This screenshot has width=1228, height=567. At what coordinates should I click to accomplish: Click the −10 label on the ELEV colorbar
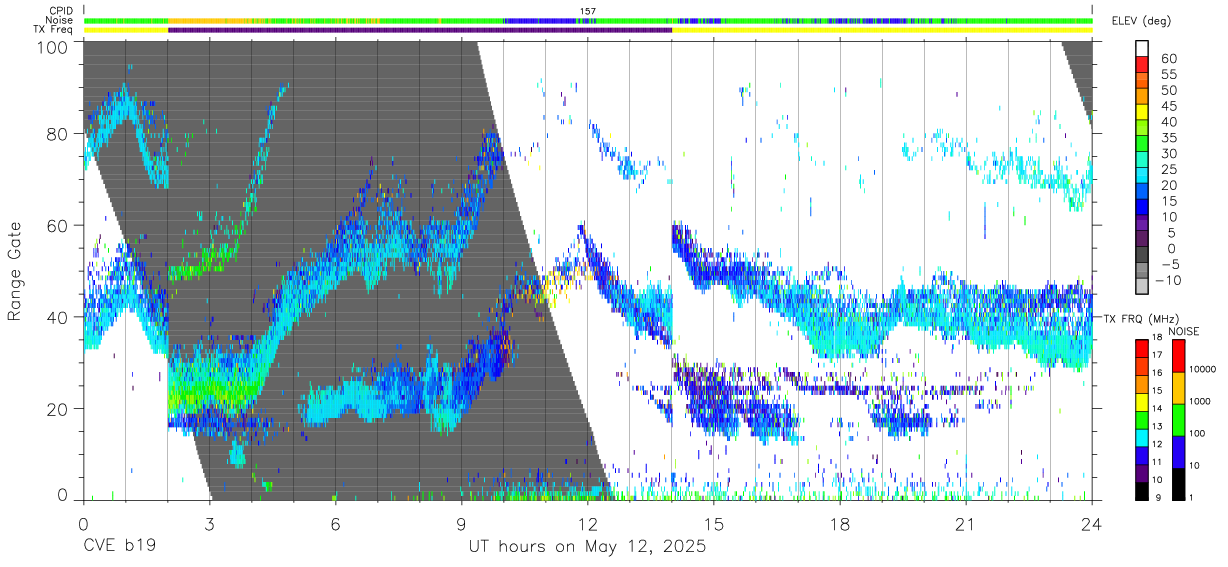coord(1169,281)
